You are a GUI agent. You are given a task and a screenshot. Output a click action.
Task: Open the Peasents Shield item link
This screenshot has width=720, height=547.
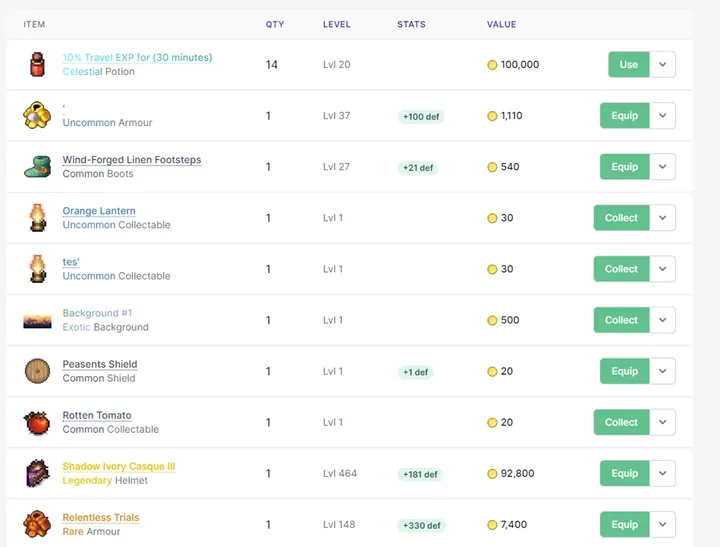(x=100, y=364)
